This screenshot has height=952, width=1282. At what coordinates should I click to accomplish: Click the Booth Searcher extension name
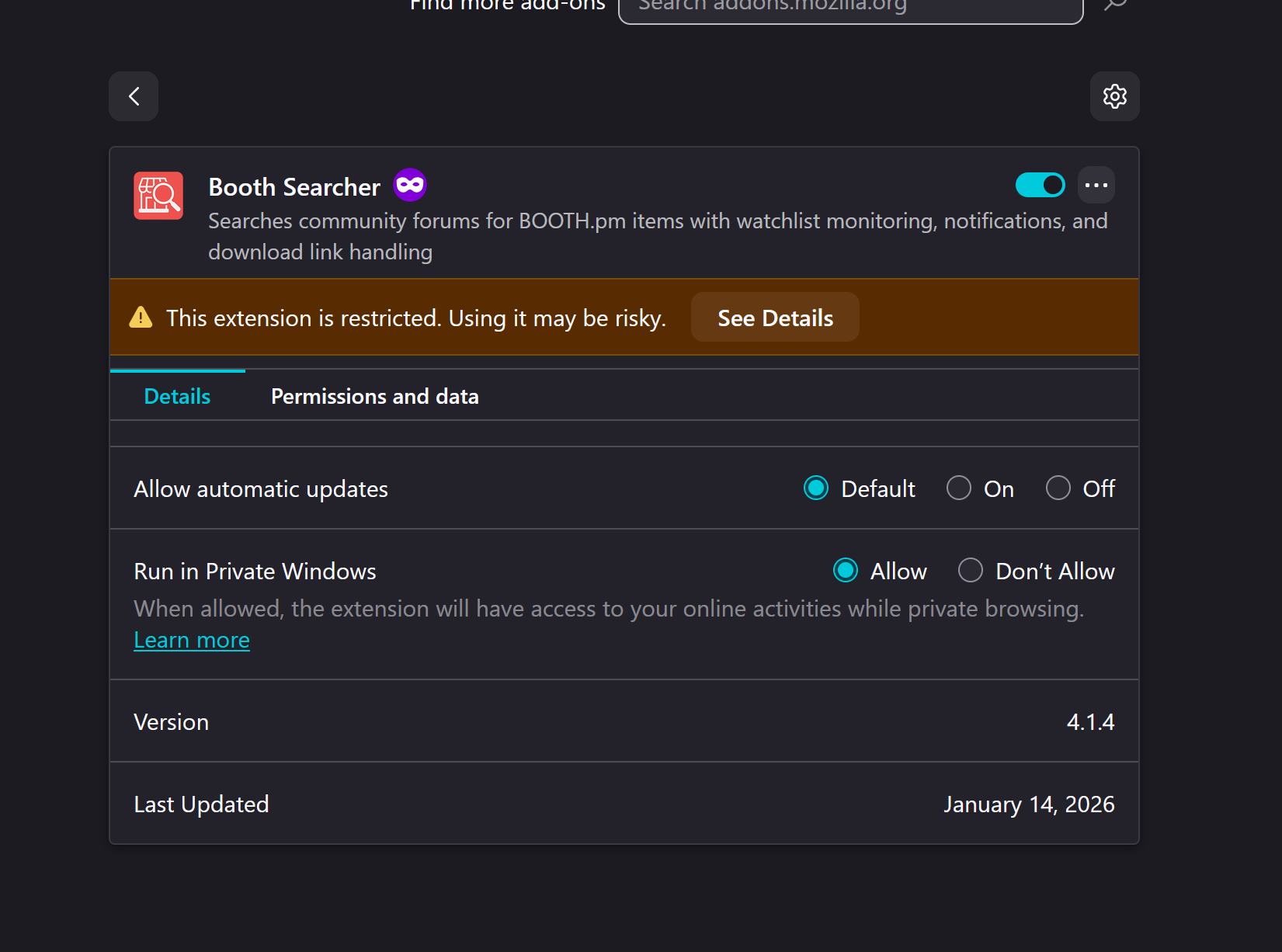point(294,187)
